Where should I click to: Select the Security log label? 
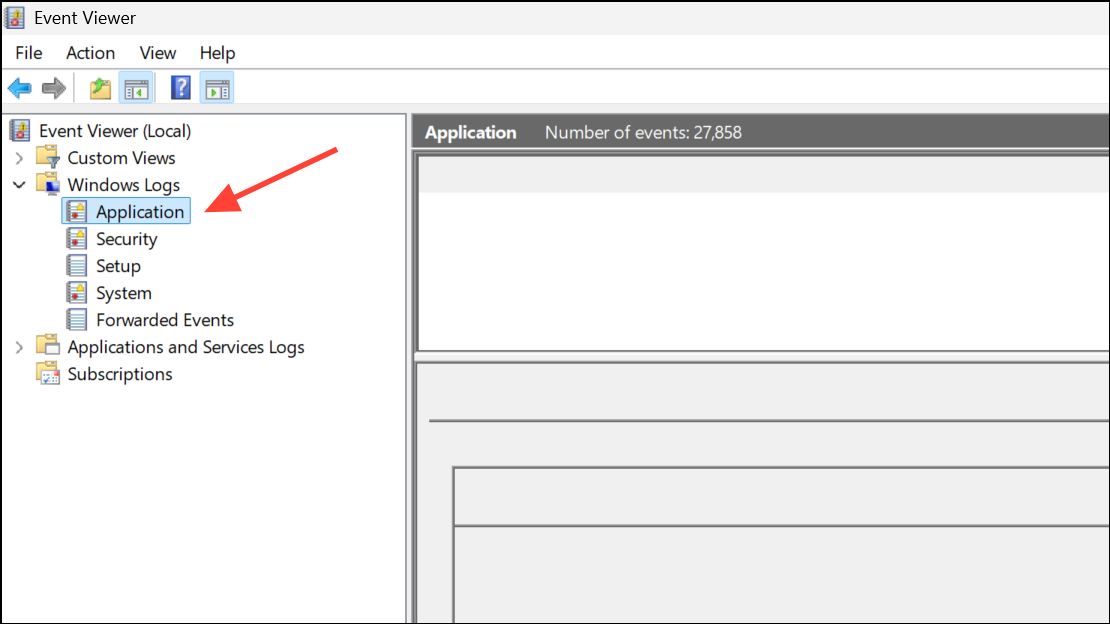tap(127, 239)
